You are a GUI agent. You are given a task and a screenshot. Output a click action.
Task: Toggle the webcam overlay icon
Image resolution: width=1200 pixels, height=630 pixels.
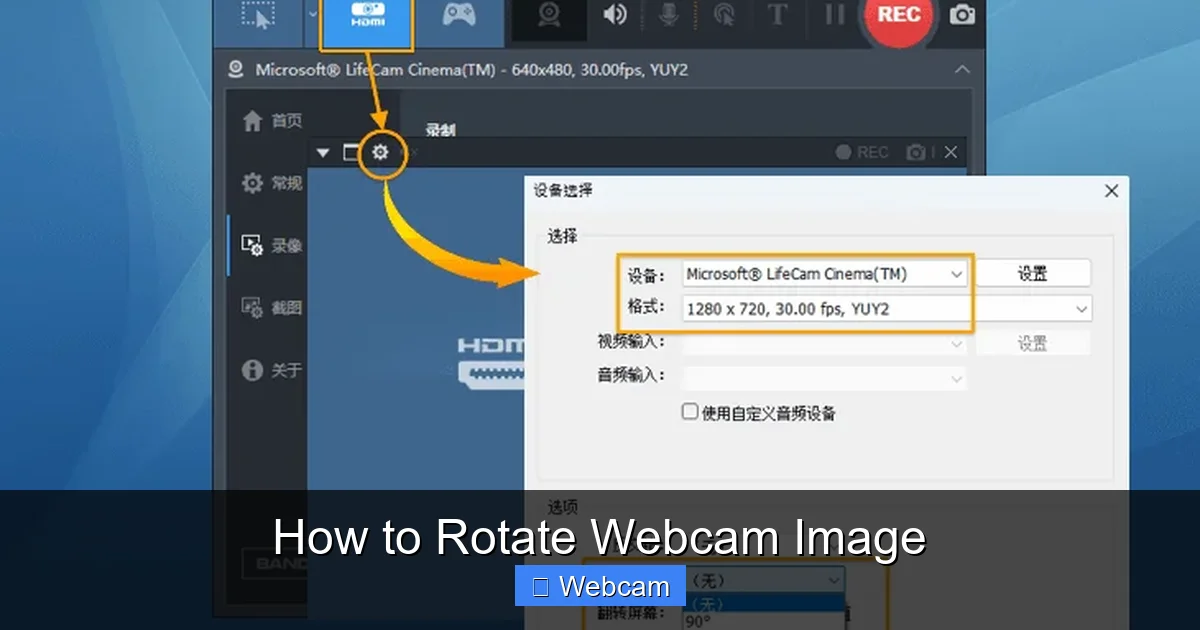[549, 14]
